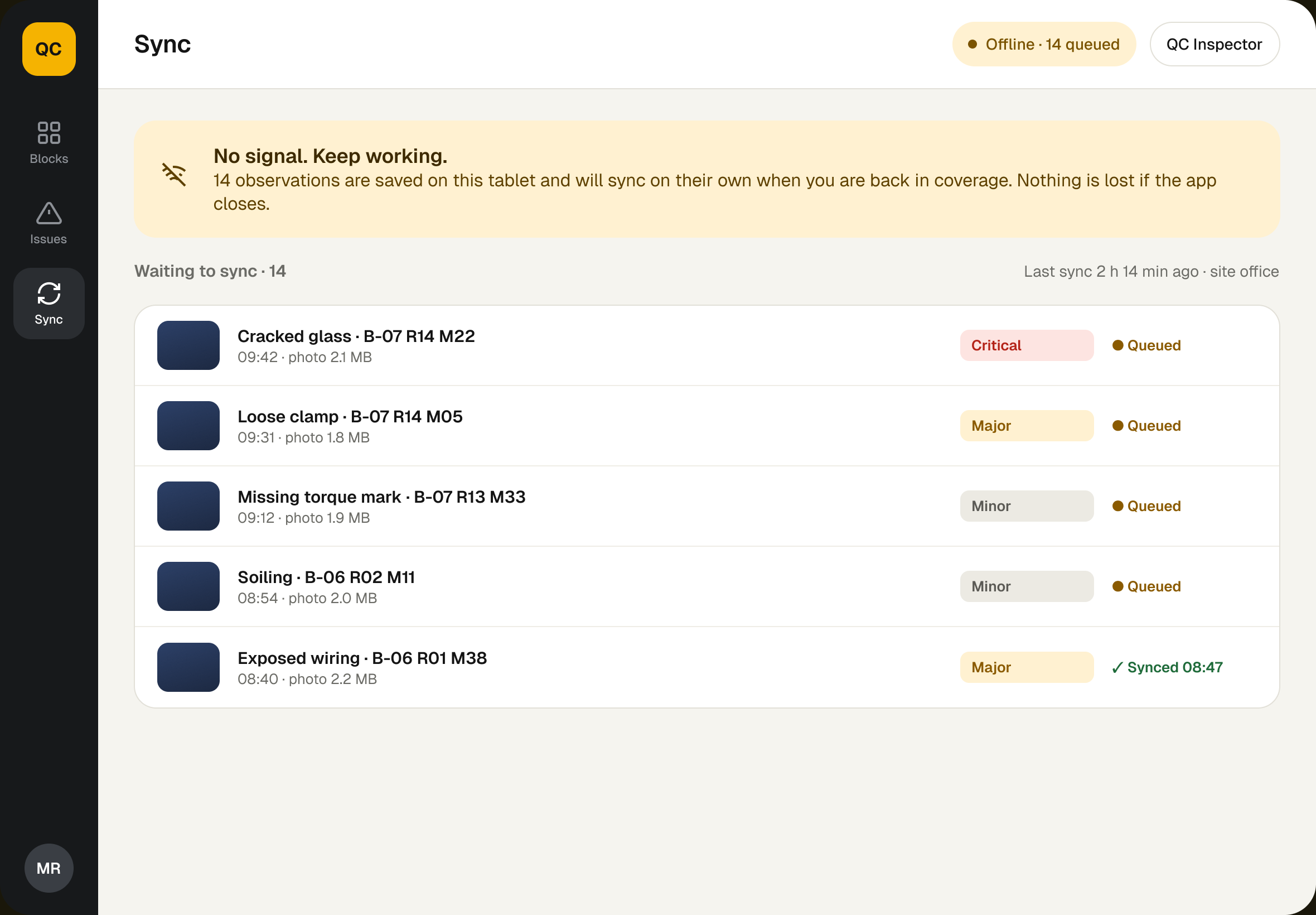Open the Blocks grid icon
Image resolution: width=1316 pixels, height=915 pixels.
point(49,132)
